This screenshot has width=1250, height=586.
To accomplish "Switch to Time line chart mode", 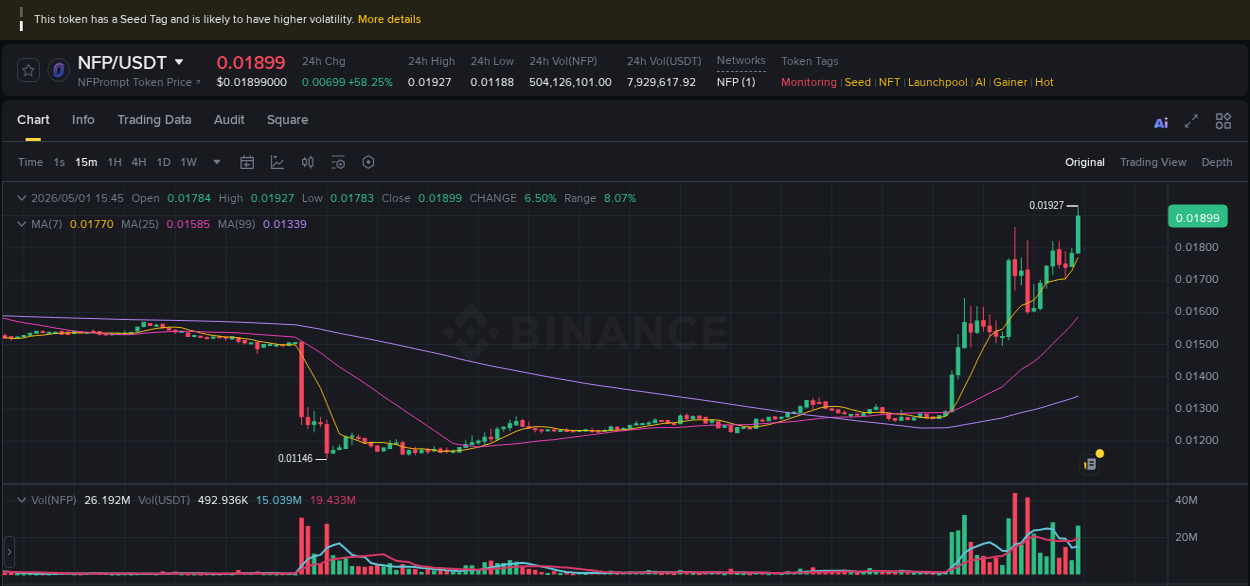I will tap(30, 162).
